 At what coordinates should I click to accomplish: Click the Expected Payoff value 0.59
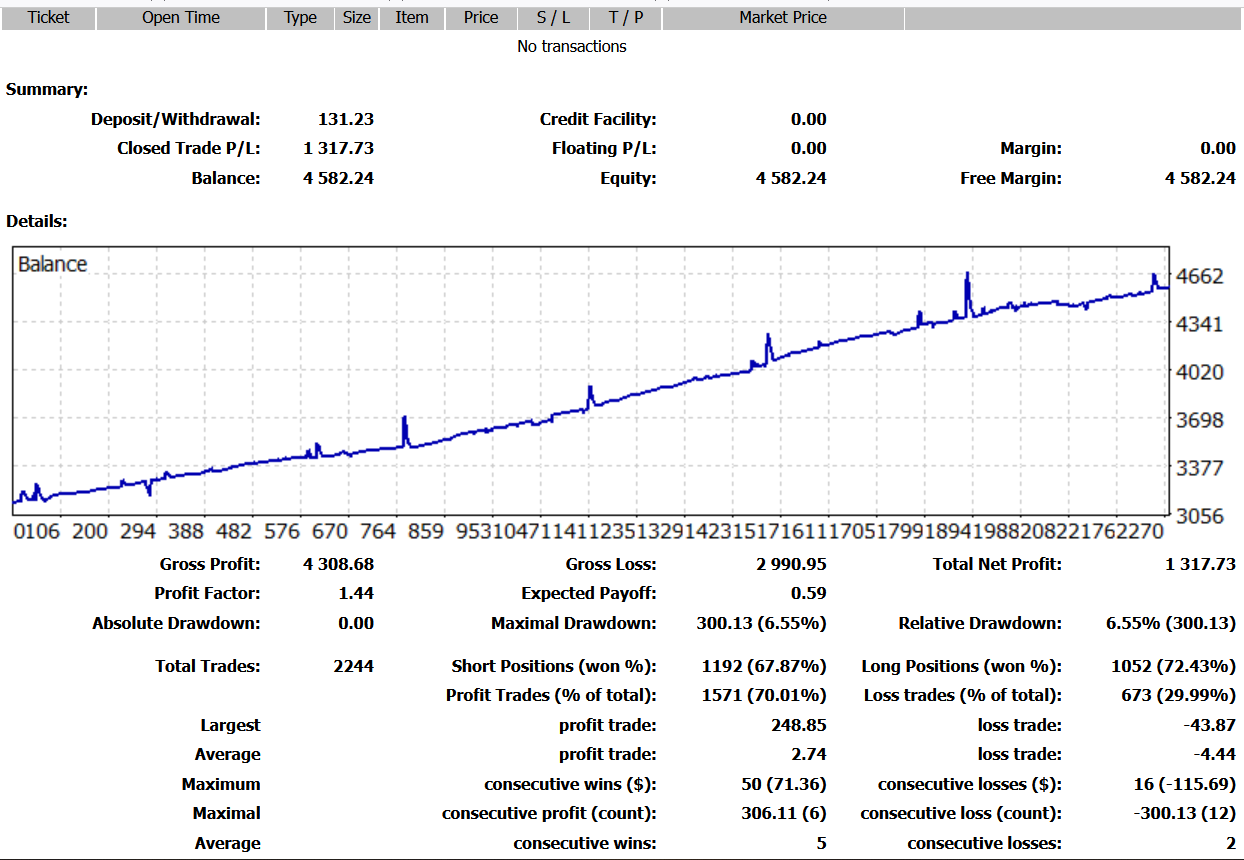click(x=809, y=594)
